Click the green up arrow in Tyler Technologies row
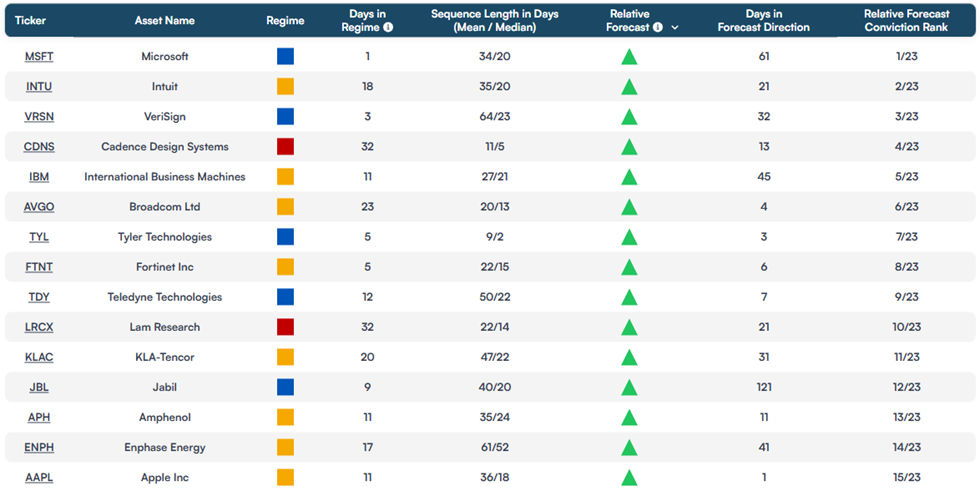The width and height of the screenshot is (980, 492). pos(629,237)
